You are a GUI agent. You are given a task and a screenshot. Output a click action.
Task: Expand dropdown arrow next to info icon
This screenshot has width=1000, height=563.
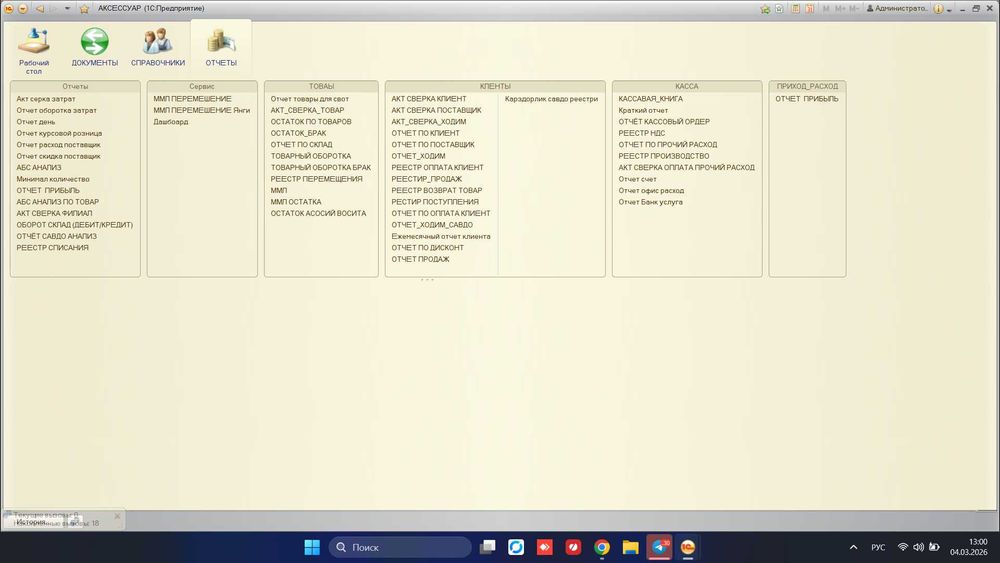click(x=949, y=10)
